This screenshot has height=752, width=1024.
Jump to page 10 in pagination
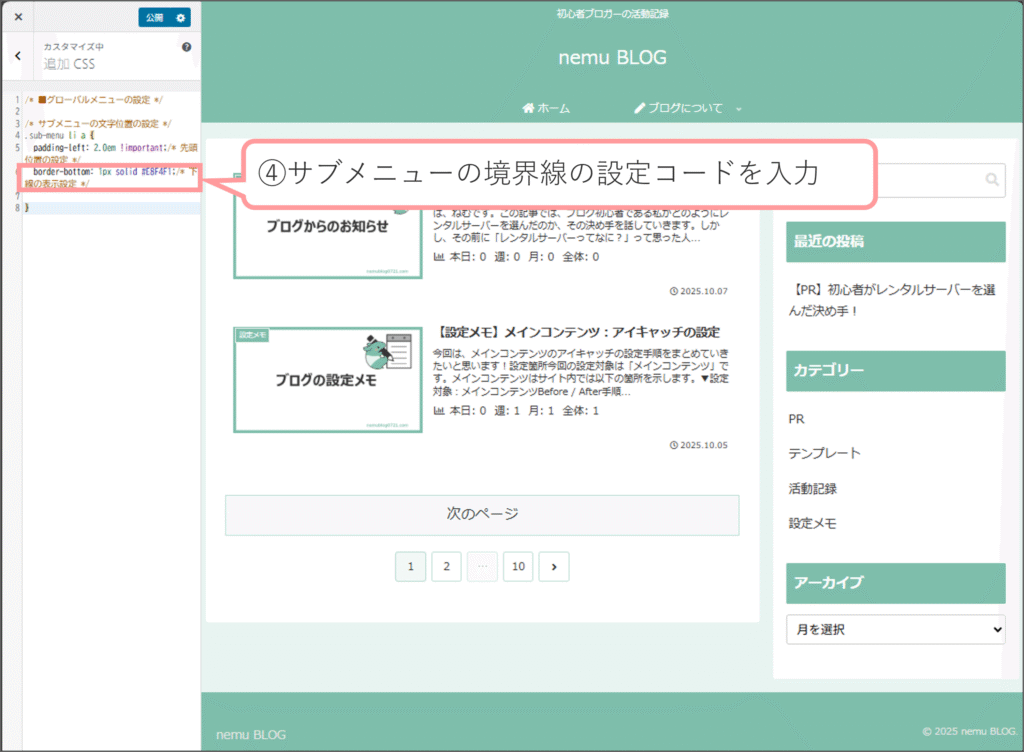518,567
